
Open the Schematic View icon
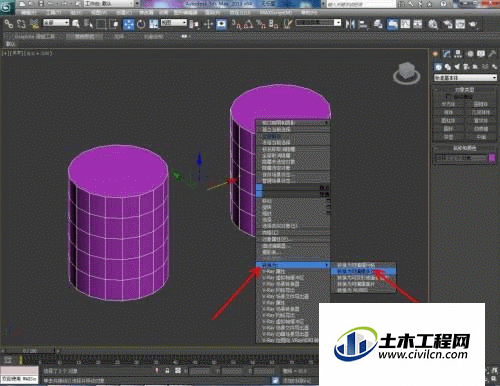click(x=418, y=24)
